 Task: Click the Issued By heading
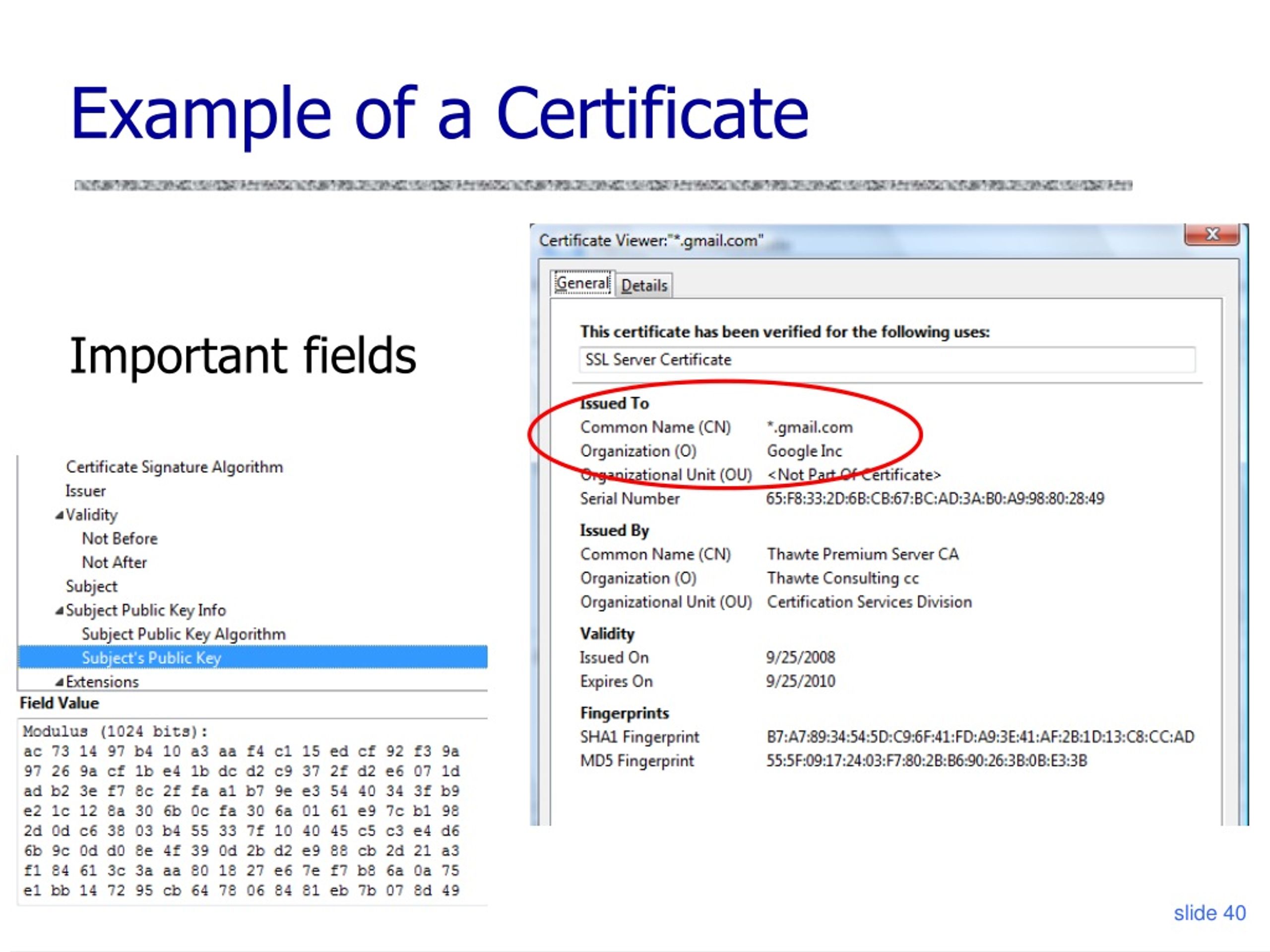(x=614, y=531)
